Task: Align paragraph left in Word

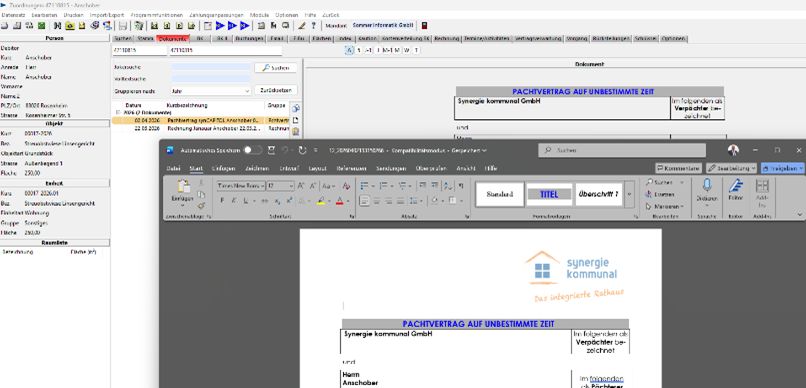Action: click(x=364, y=201)
